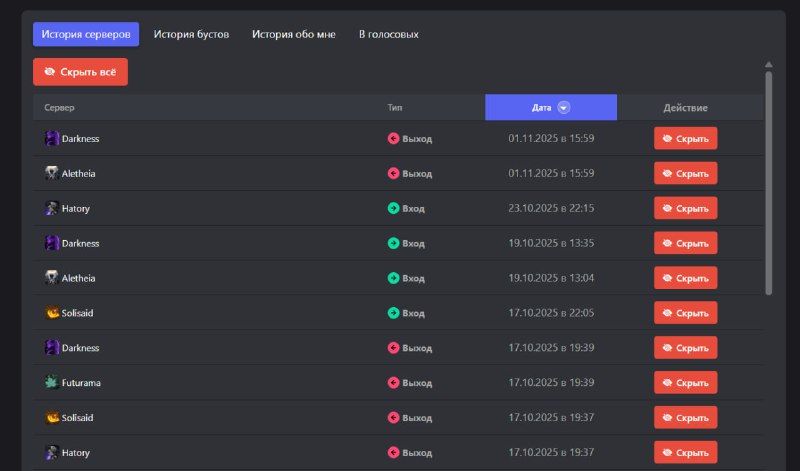Click the green Вход icon in the Hatory row
The height and width of the screenshot is (471, 800).
(393, 208)
